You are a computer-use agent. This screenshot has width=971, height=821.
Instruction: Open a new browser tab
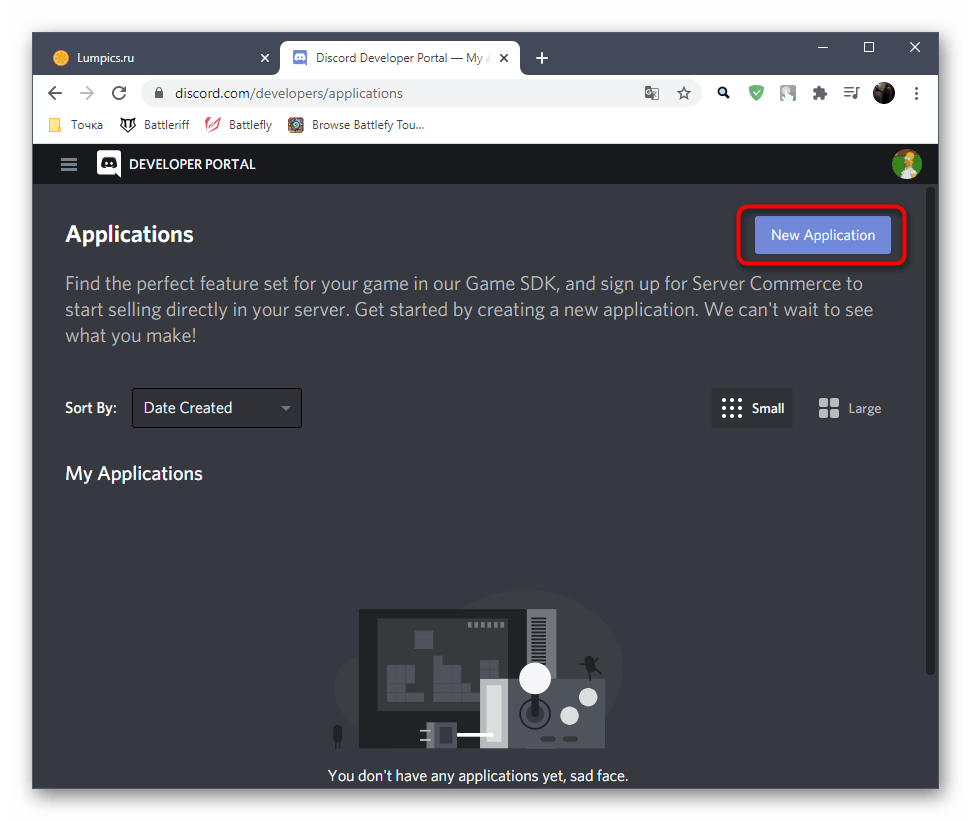click(542, 58)
